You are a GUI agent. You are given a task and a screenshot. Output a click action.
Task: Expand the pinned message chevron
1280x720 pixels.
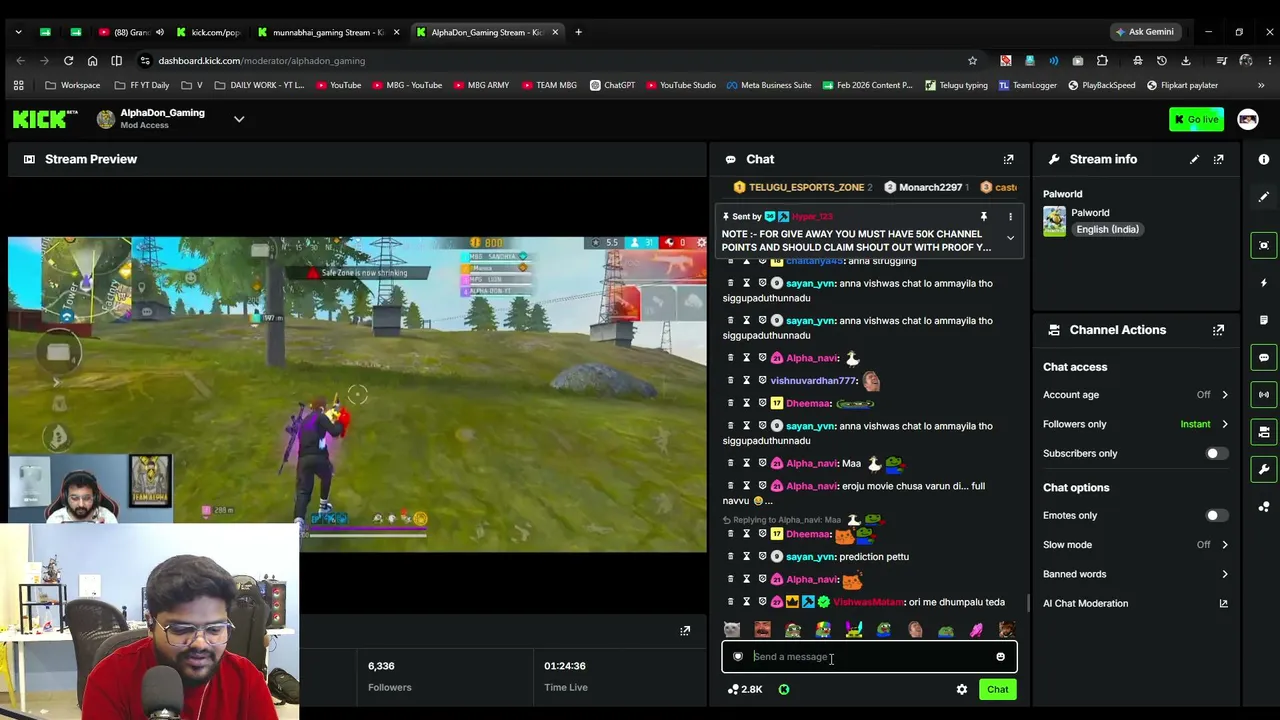pos(1010,238)
